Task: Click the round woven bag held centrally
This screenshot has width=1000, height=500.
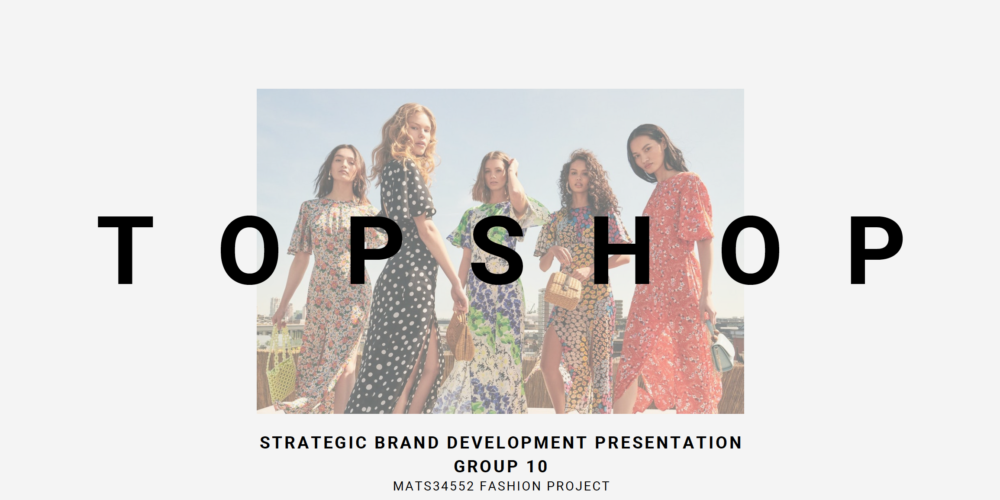Action: (x=459, y=336)
